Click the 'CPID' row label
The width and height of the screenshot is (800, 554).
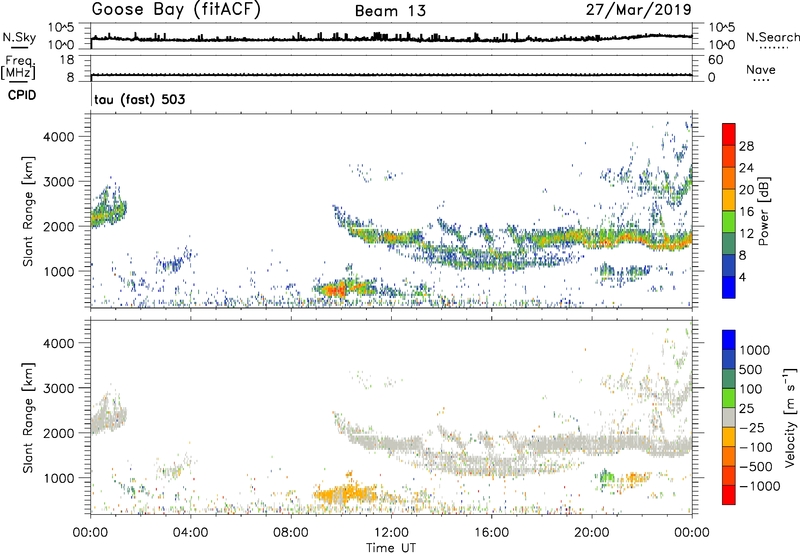22,95
